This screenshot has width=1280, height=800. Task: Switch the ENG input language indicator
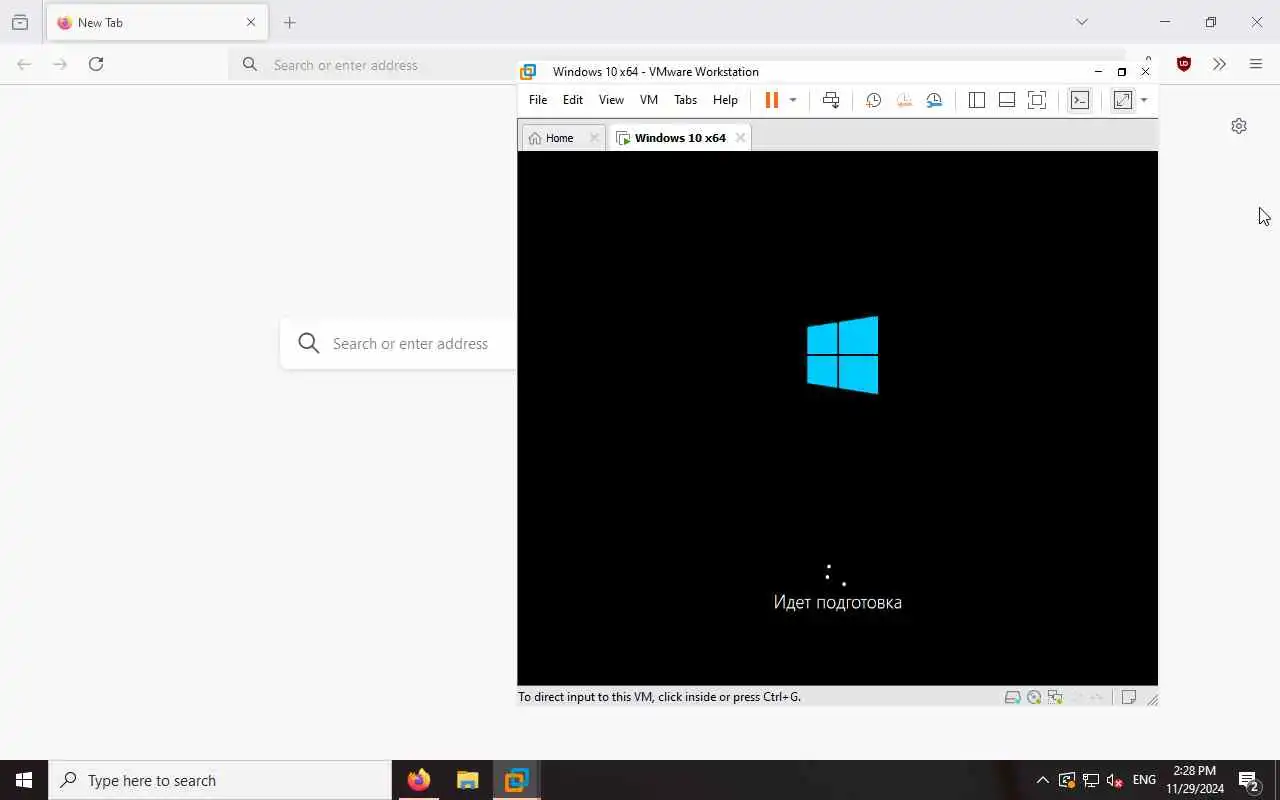click(x=1144, y=780)
